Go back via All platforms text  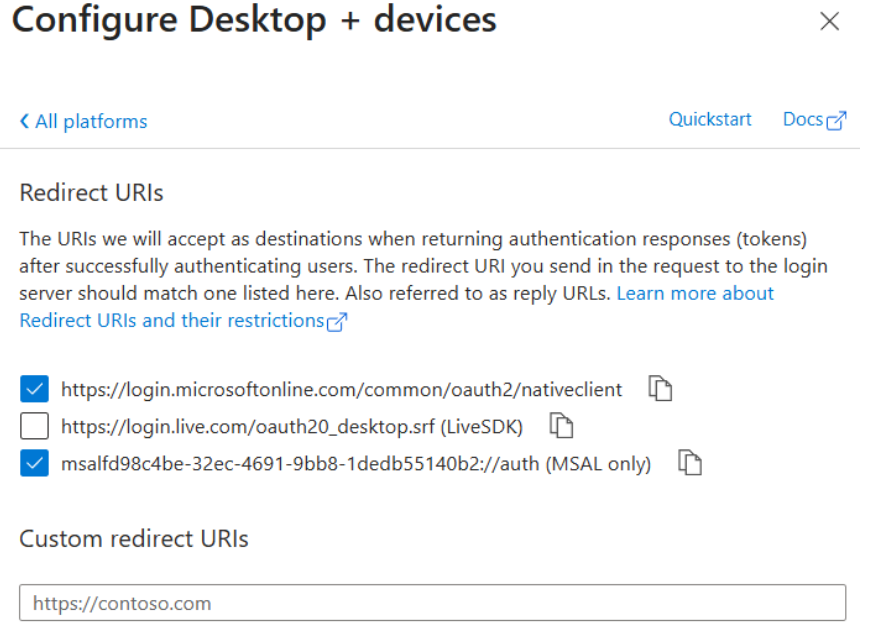[91, 122]
